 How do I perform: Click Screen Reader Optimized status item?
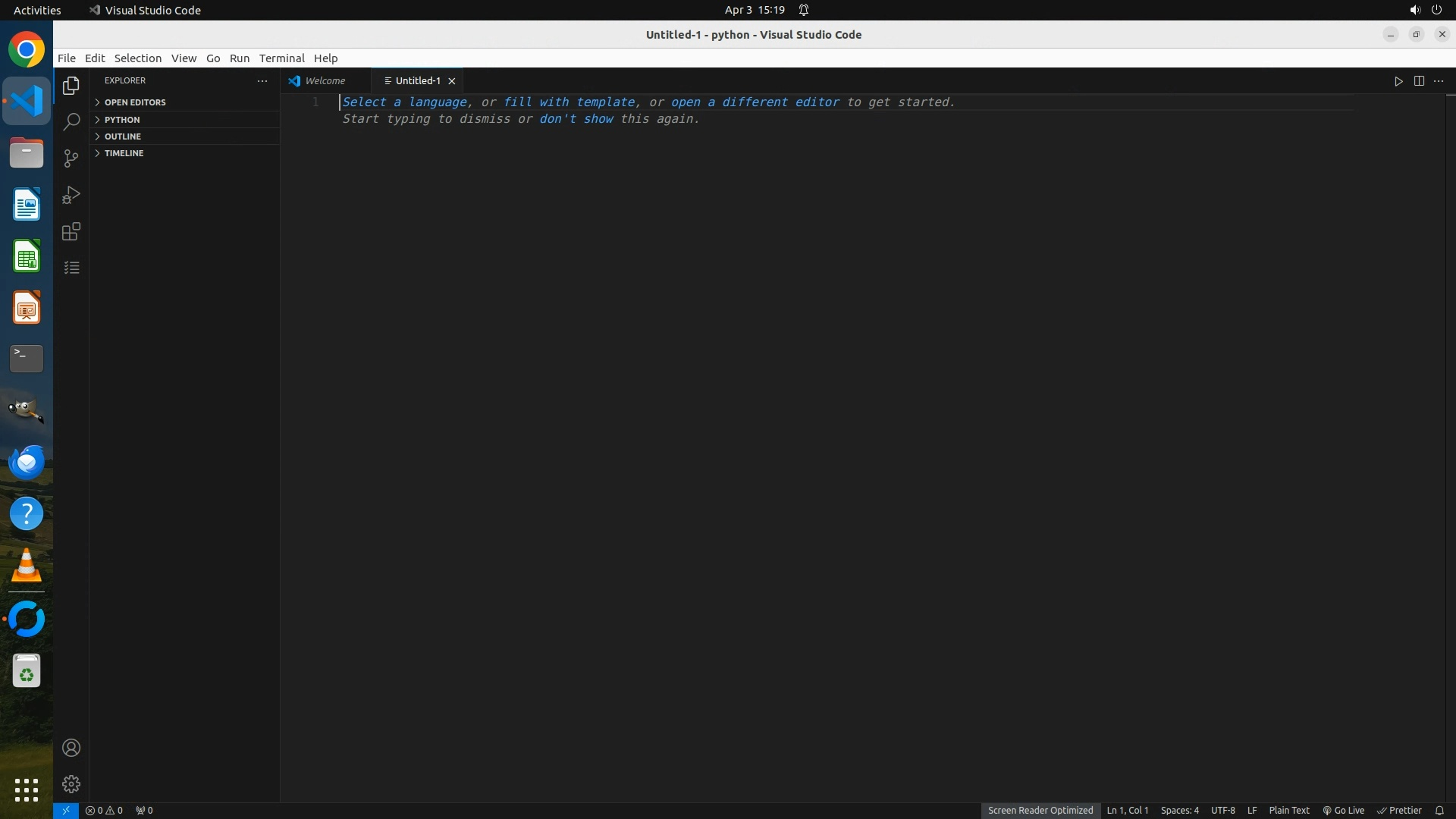tap(1040, 811)
